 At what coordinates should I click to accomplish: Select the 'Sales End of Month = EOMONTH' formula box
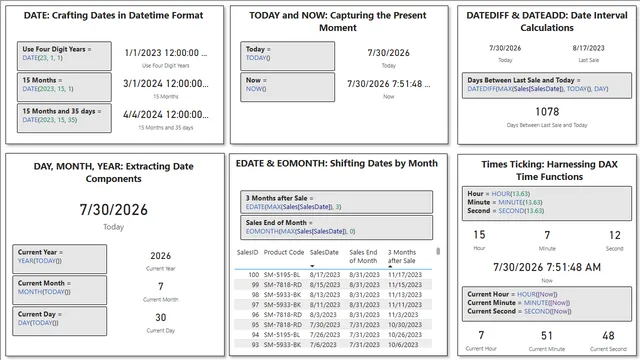(336, 227)
